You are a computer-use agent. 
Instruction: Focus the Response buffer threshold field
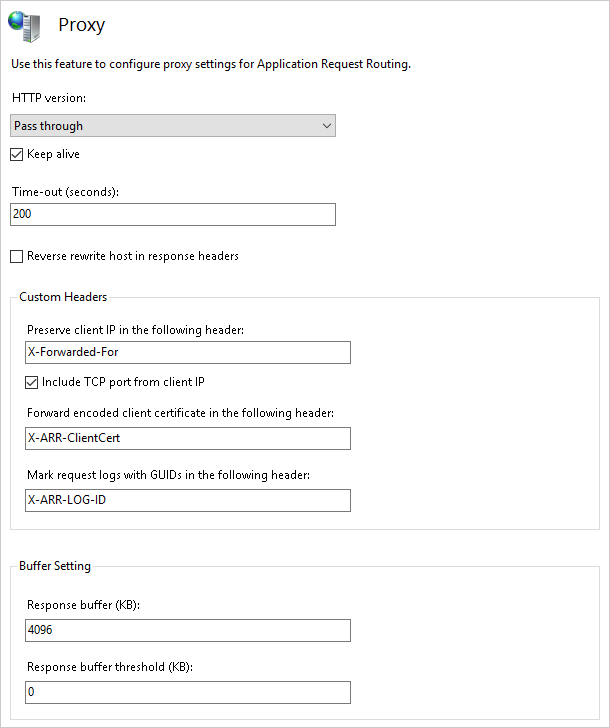click(188, 692)
